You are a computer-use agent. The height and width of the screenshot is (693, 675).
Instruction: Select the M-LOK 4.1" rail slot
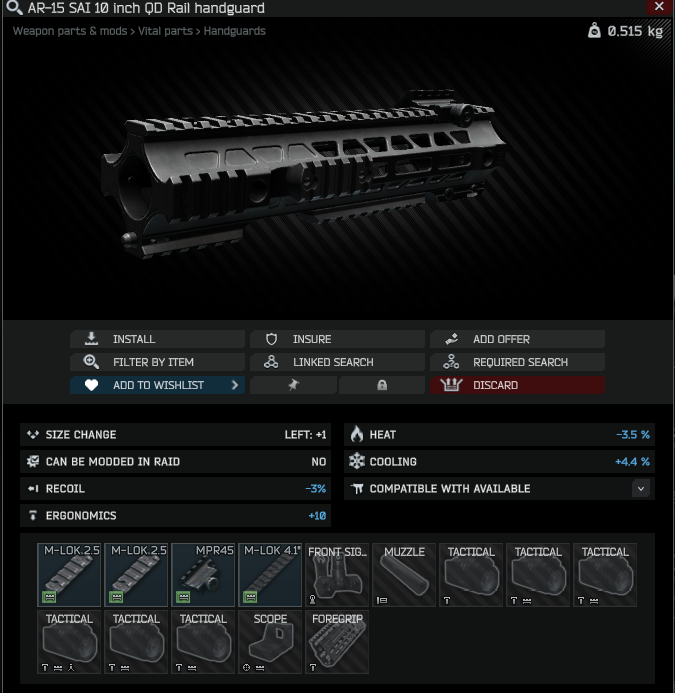click(x=270, y=575)
